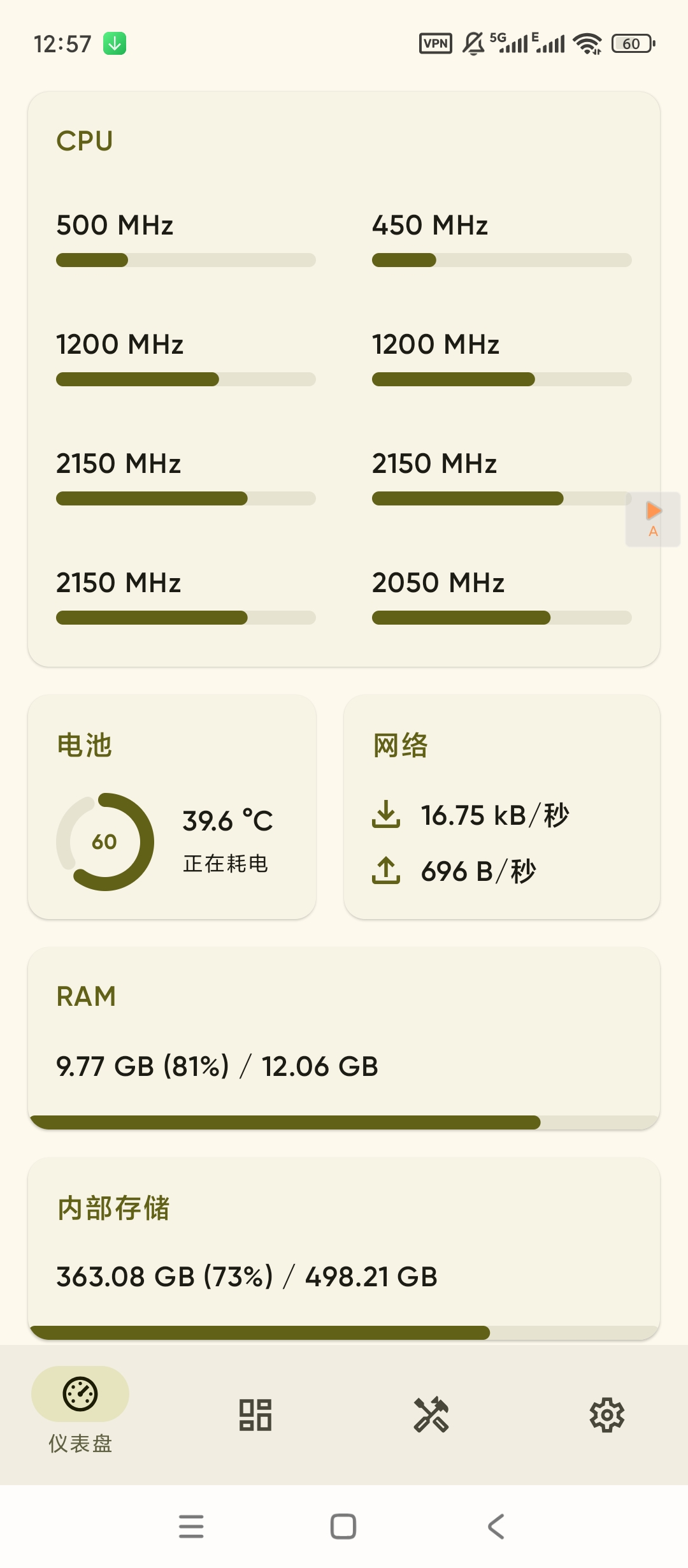Open the battery card (电池)
The width and height of the screenshot is (688, 1568).
point(172,807)
